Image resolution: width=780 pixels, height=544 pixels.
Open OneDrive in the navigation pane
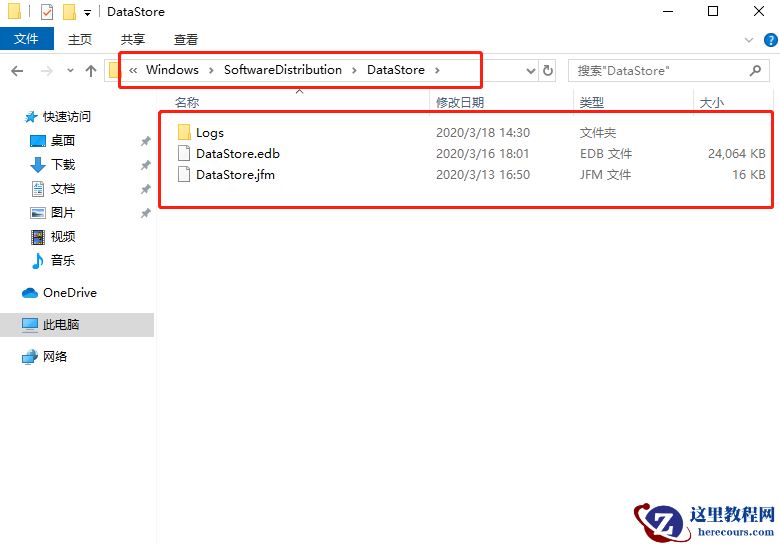70,293
